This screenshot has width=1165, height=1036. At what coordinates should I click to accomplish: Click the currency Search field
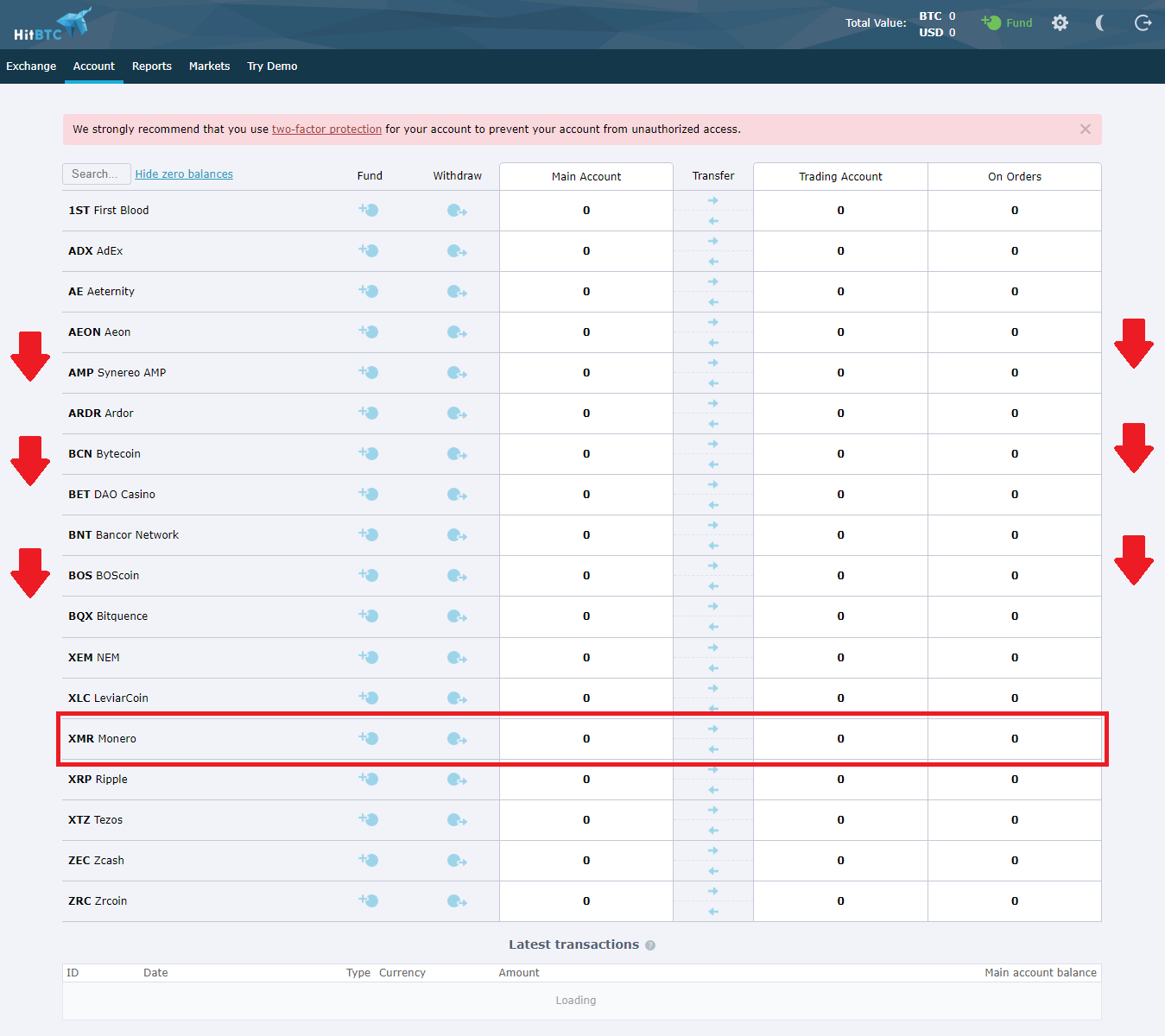97,174
